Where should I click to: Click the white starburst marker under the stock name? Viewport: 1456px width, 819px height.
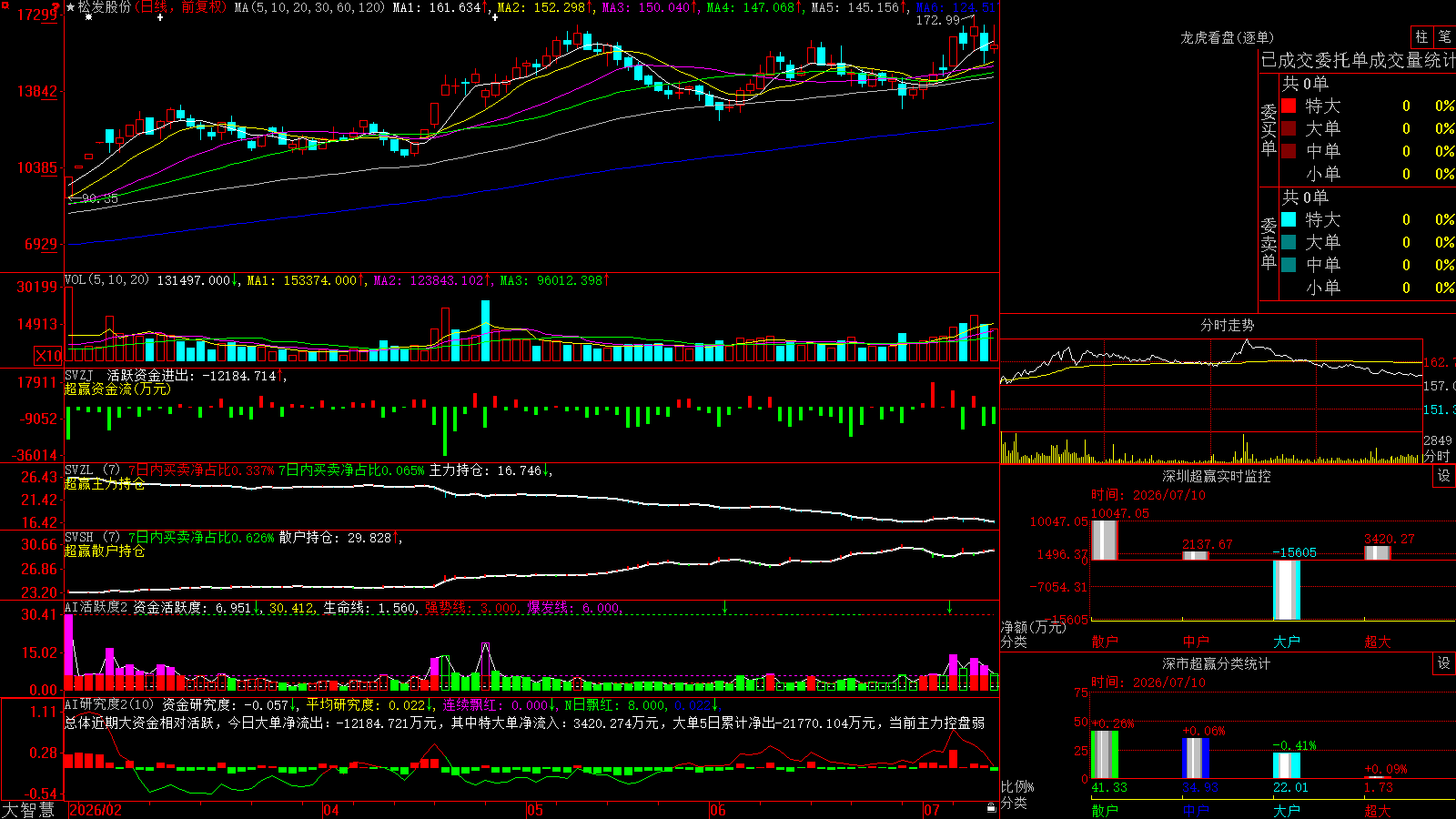tap(88, 17)
